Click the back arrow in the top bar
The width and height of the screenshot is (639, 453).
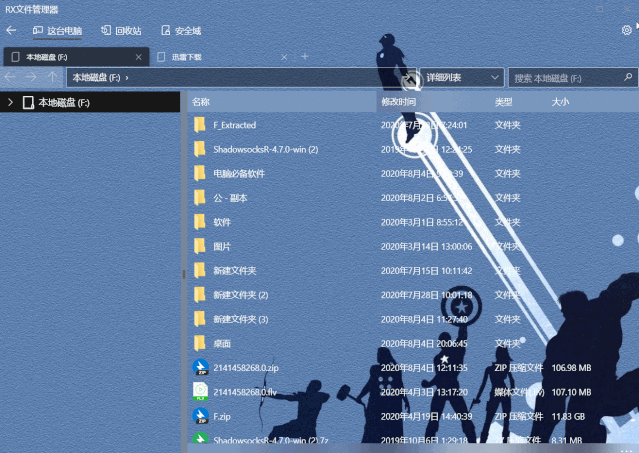11,31
